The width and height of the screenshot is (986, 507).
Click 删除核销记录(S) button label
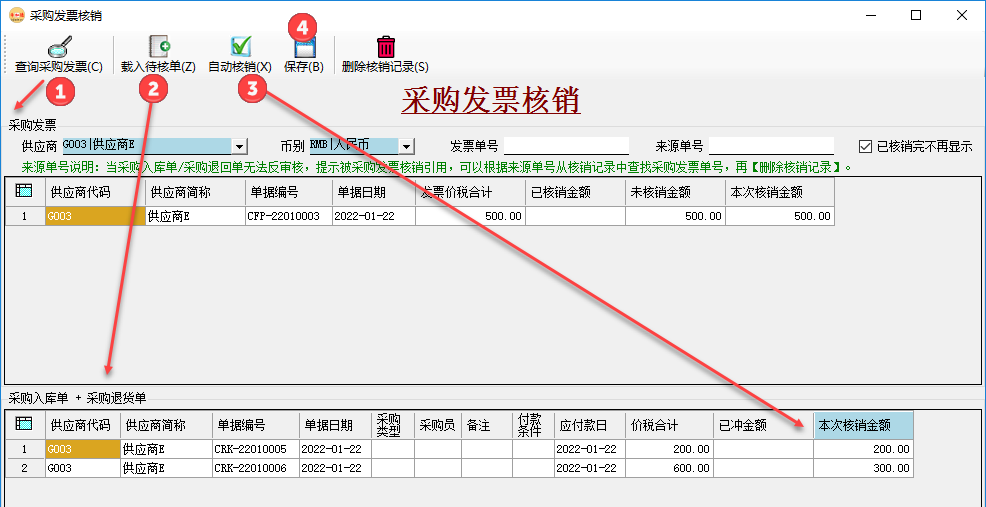coord(385,67)
